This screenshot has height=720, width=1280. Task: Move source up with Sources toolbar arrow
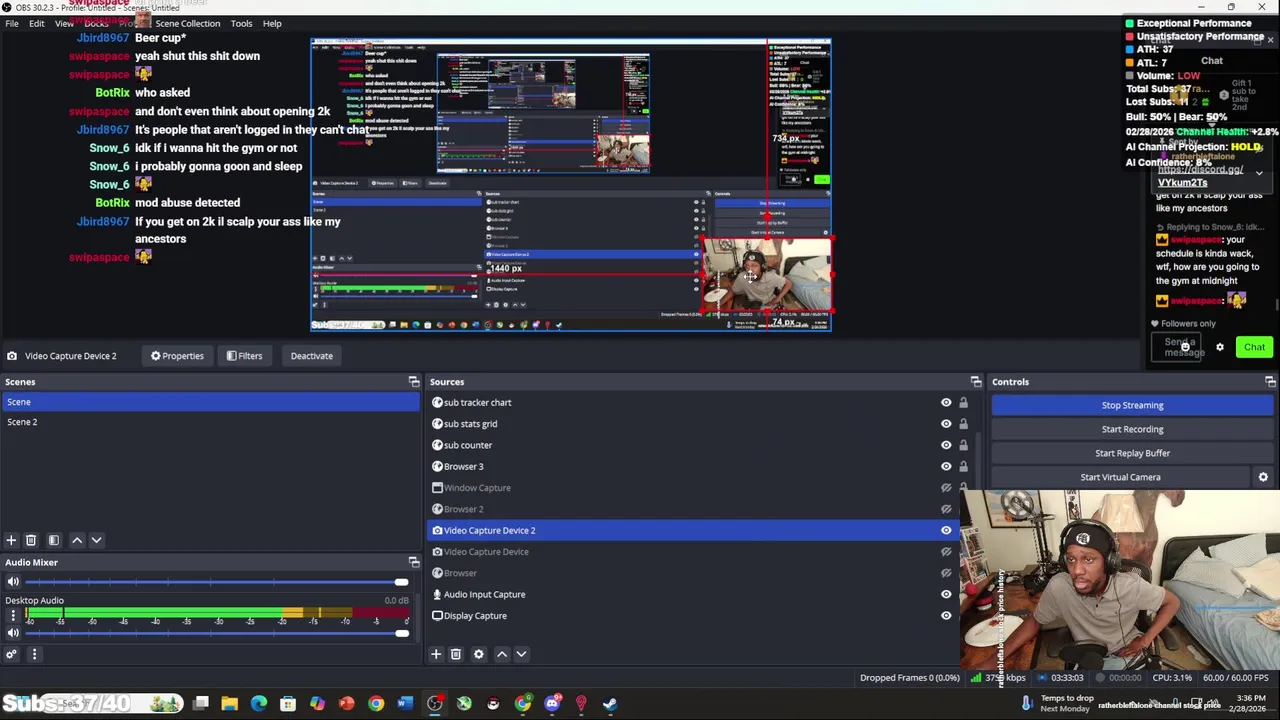[502, 654]
